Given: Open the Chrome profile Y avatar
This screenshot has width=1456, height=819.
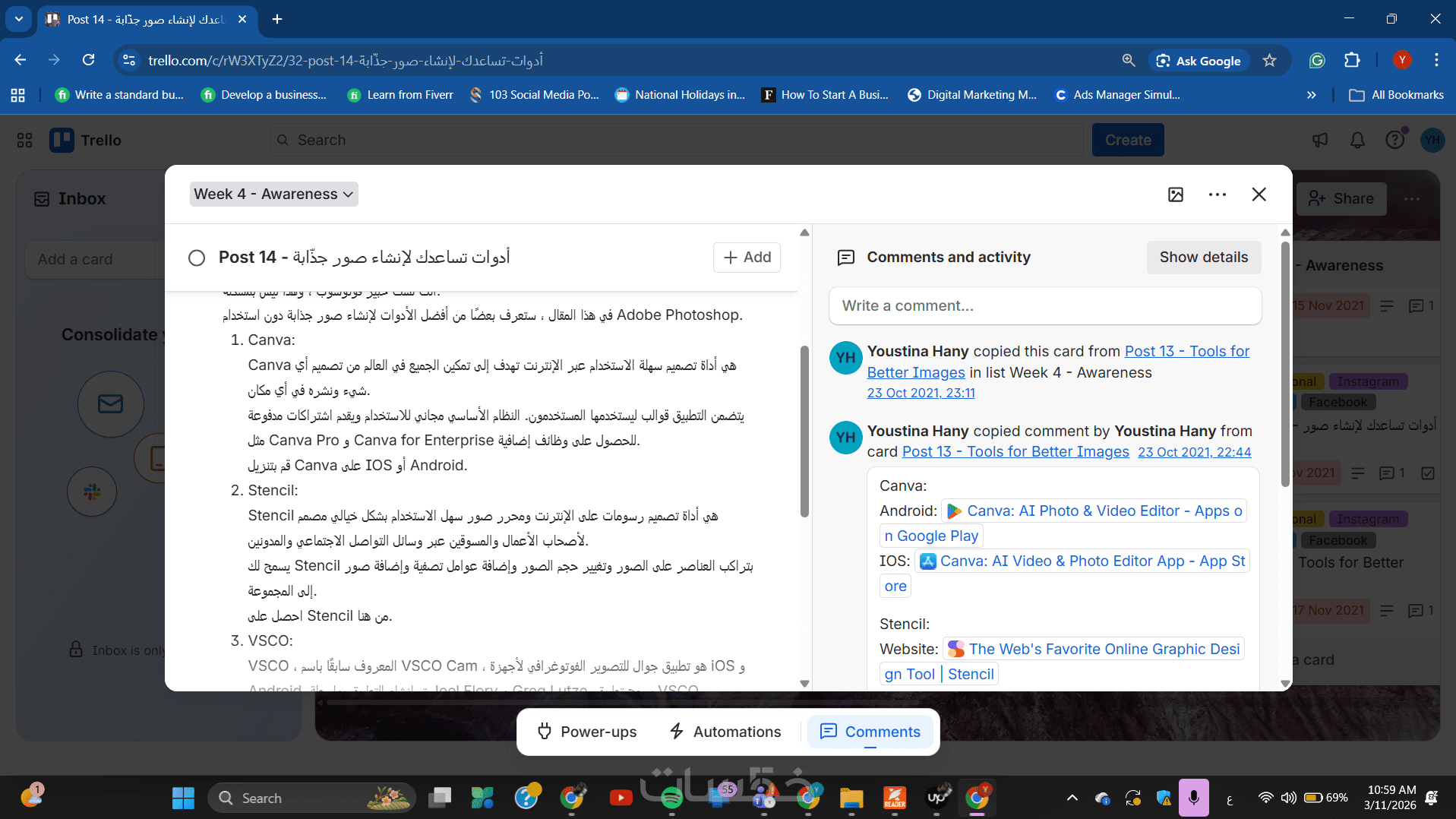Looking at the screenshot, I should (1402, 61).
